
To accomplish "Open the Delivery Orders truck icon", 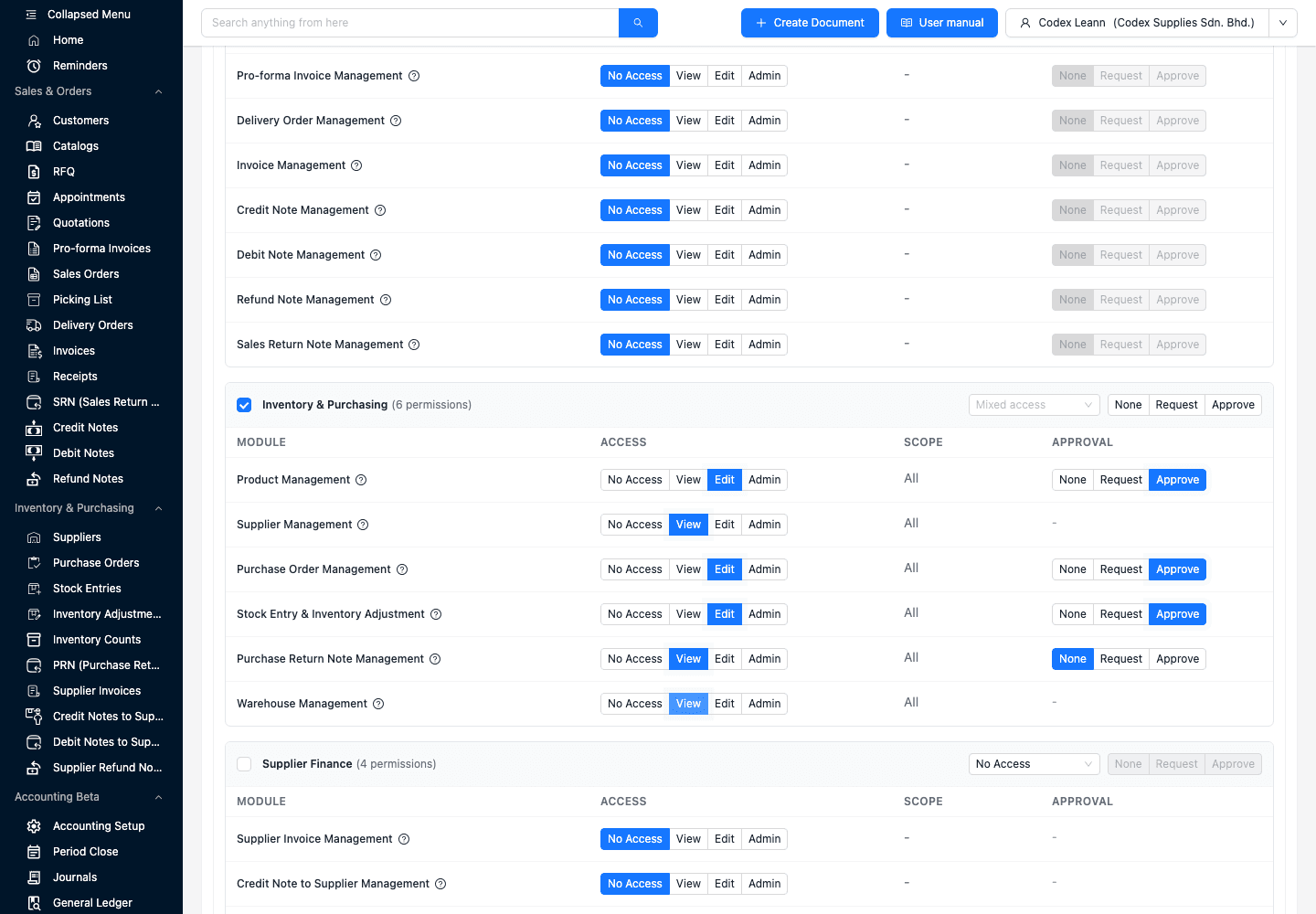I will [34, 325].
